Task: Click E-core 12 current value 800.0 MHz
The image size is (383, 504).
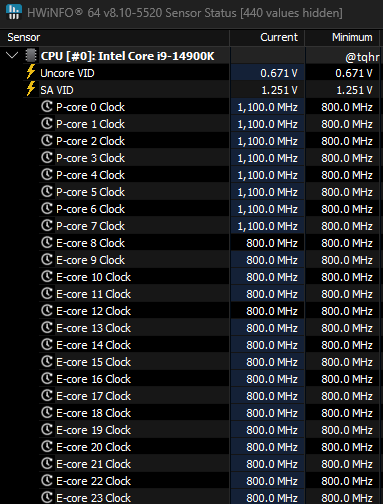Action: [272, 311]
